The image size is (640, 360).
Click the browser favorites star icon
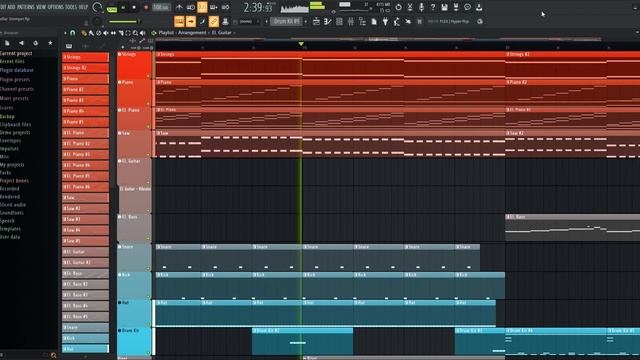click(x=50, y=43)
